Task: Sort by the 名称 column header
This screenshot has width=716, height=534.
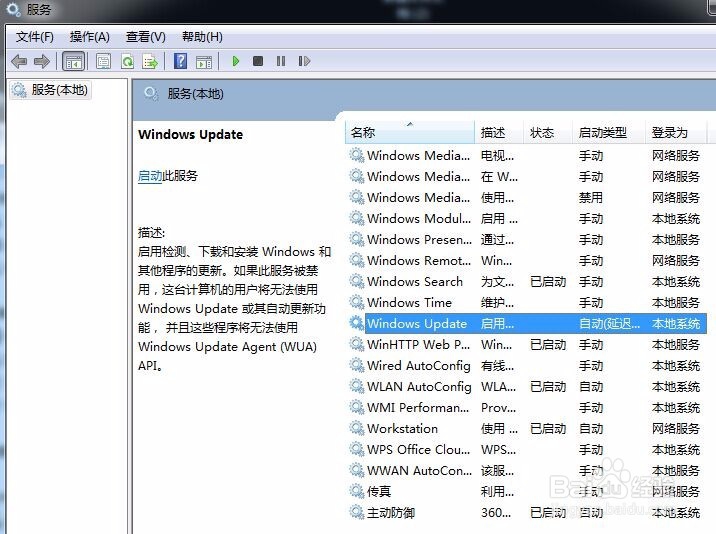Action: click(410, 132)
